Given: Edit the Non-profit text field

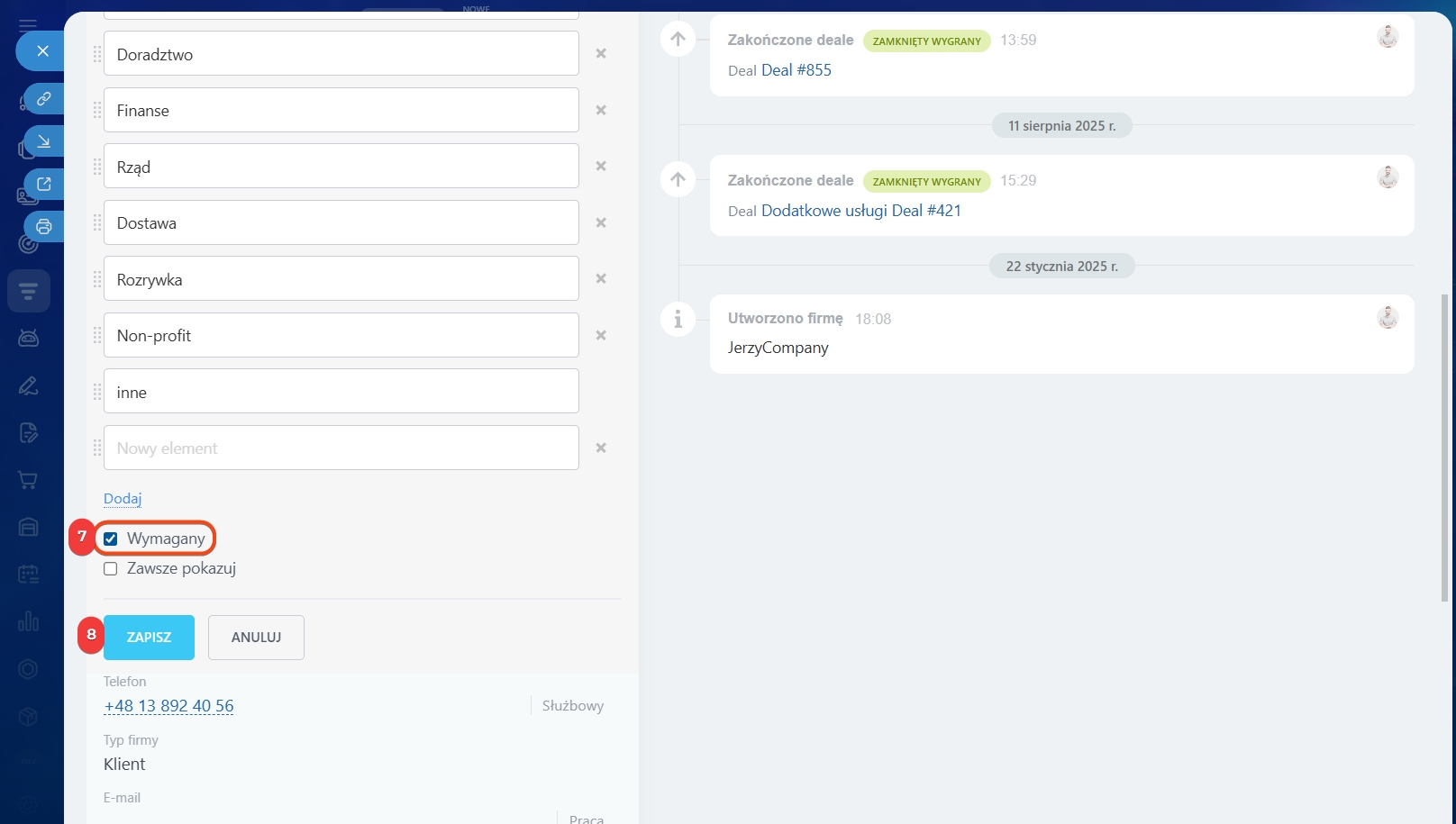Looking at the screenshot, I should pos(341,335).
